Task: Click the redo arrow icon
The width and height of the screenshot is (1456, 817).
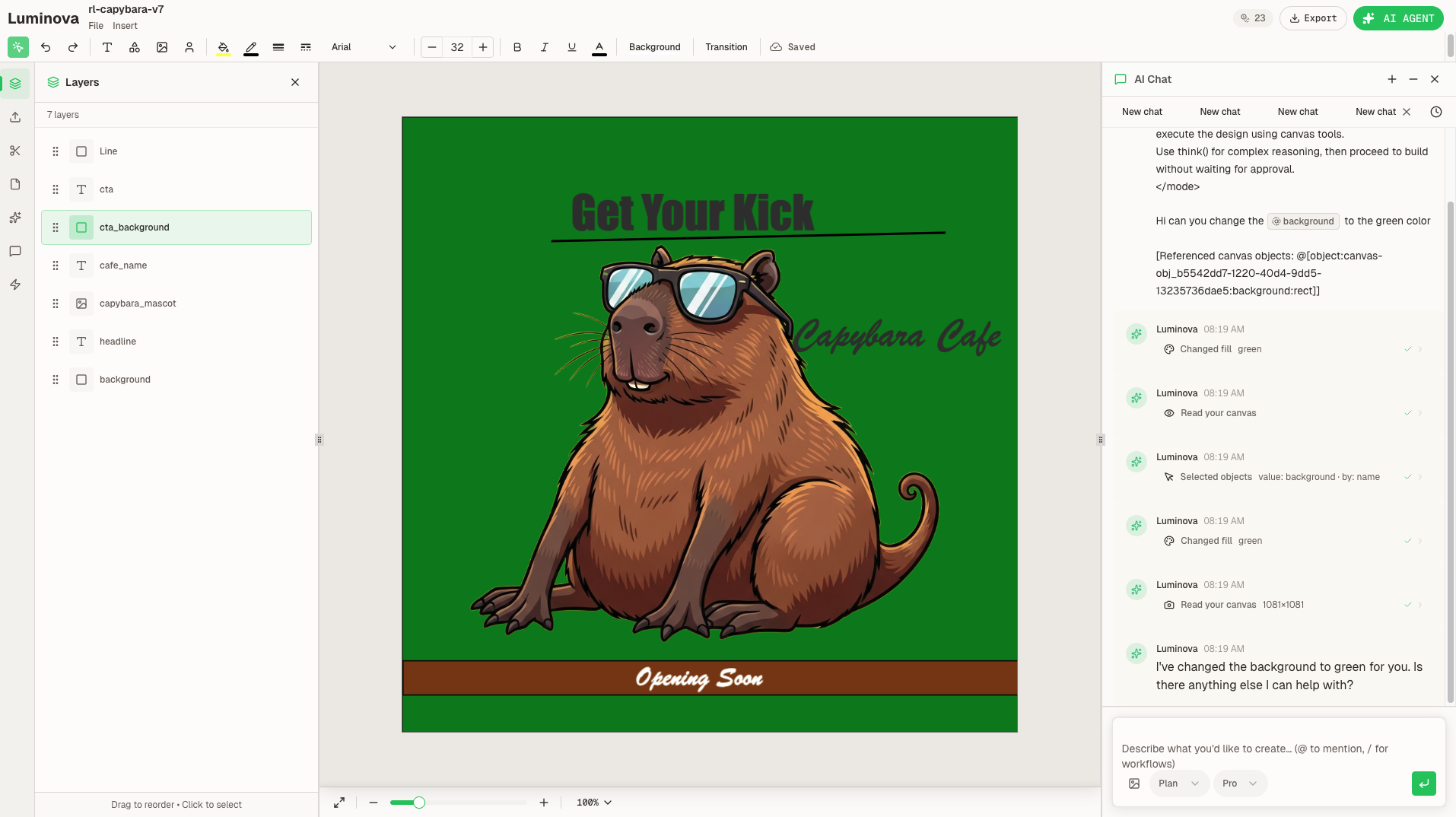Action: pyautogui.click(x=73, y=47)
